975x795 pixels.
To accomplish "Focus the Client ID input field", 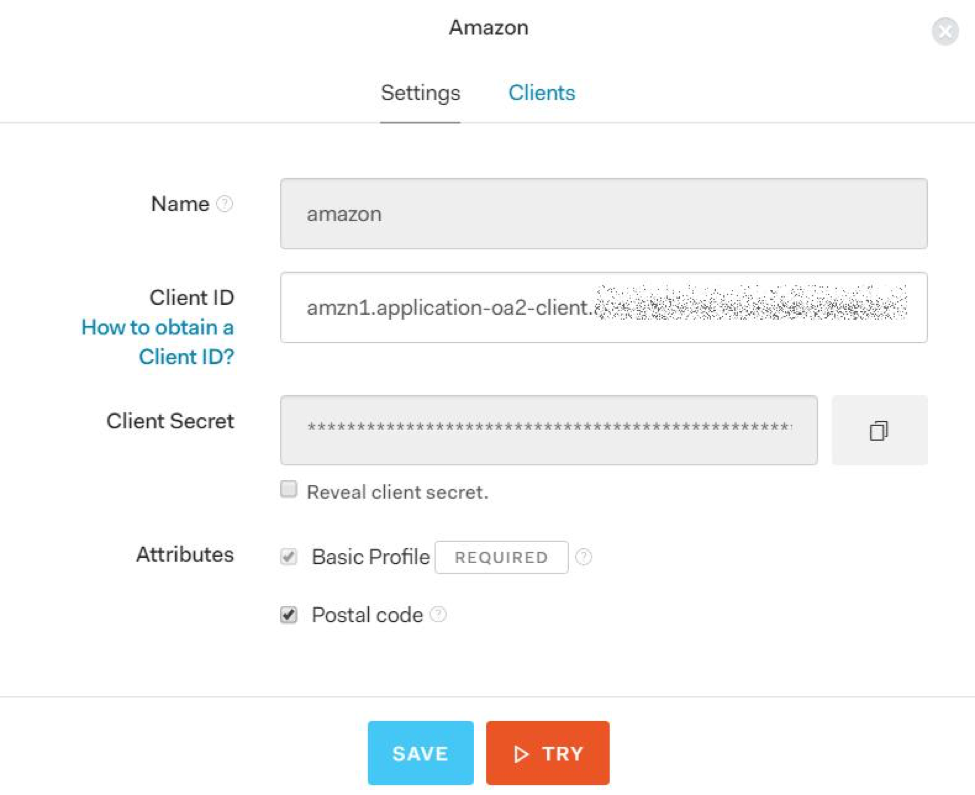I will 603,308.
